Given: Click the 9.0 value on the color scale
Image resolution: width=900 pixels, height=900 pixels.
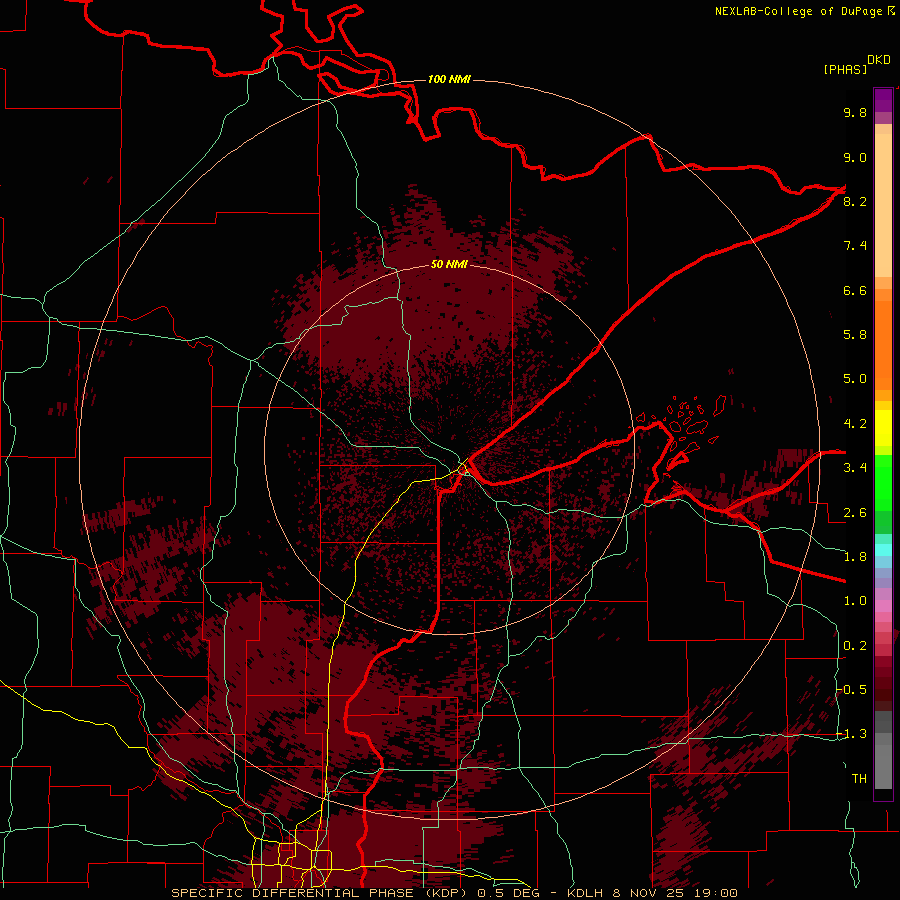Looking at the screenshot, I should [855, 157].
